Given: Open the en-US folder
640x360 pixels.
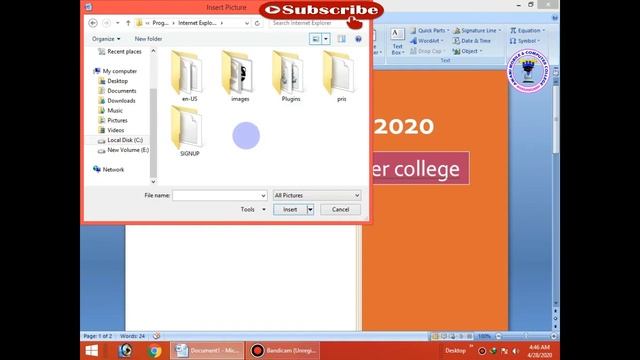Looking at the screenshot, I should click(x=189, y=76).
